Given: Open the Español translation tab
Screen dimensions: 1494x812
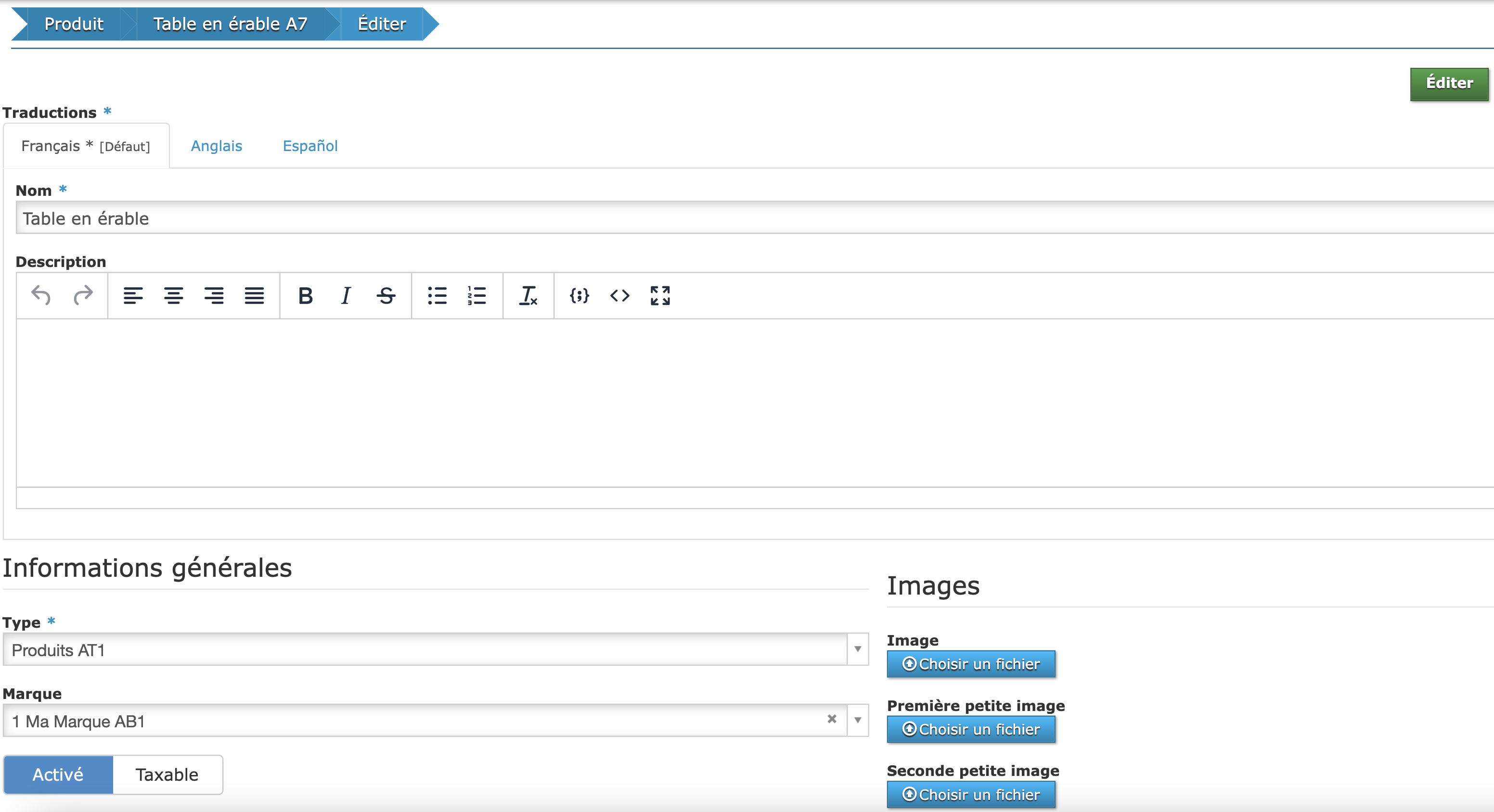Looking at the screenshot, I should coord(309,146).
